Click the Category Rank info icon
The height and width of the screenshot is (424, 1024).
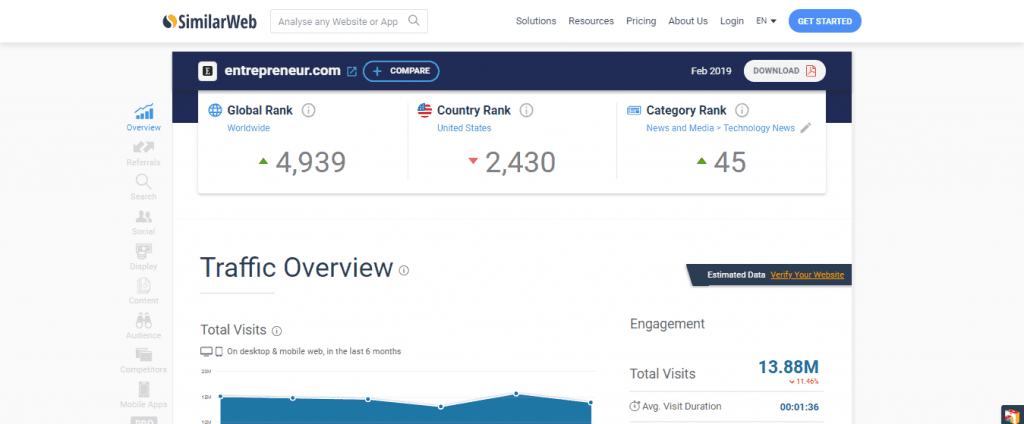click(742, 110)
